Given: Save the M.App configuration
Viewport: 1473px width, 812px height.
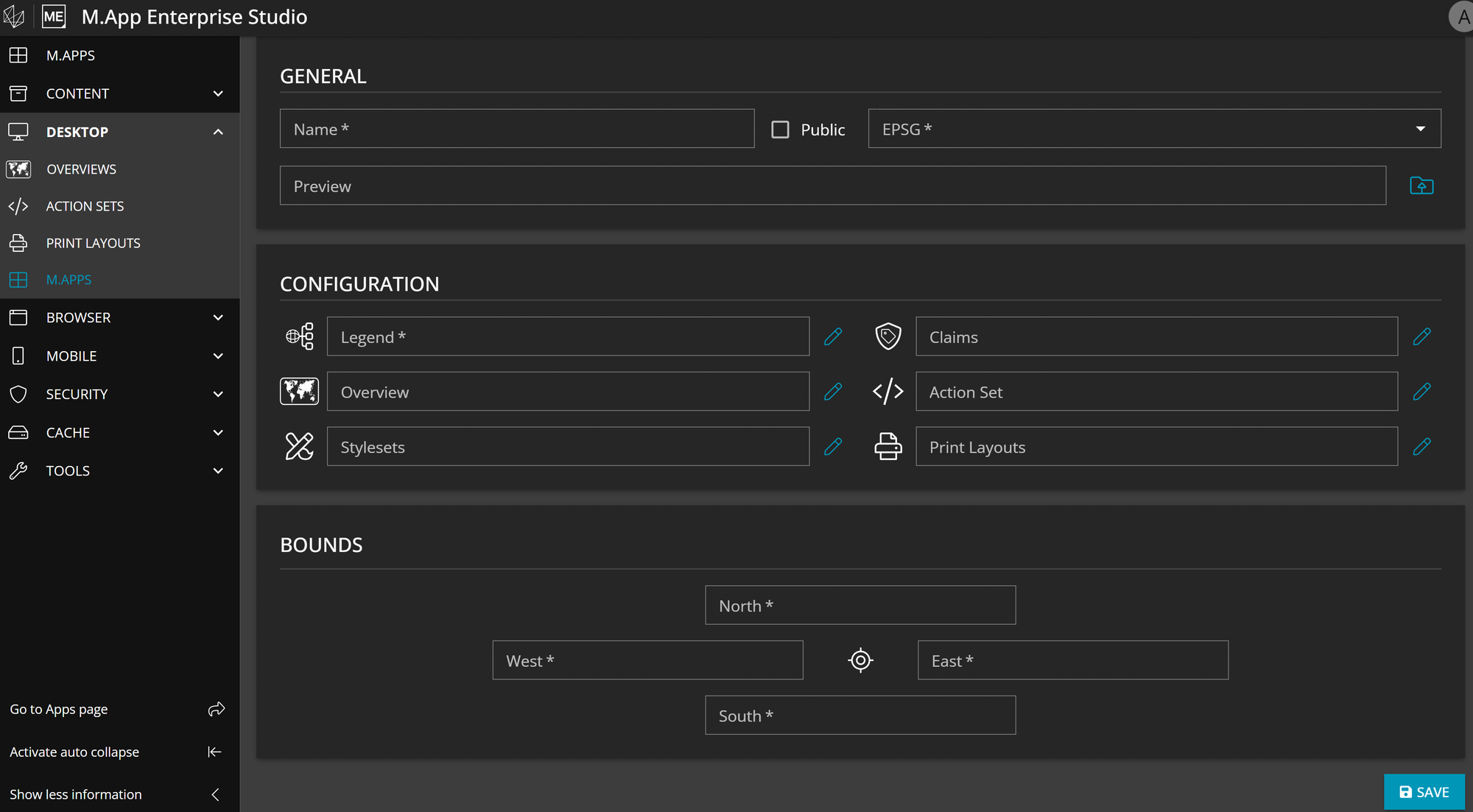Looking at the screenshot, I should [1423, 792].
